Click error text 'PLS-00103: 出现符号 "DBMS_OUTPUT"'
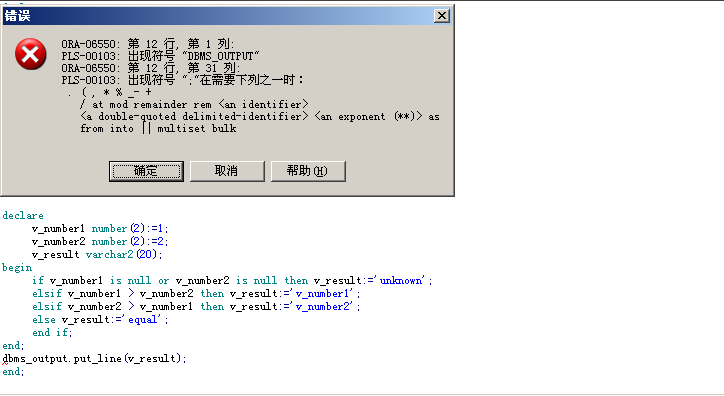 [160, 56]
